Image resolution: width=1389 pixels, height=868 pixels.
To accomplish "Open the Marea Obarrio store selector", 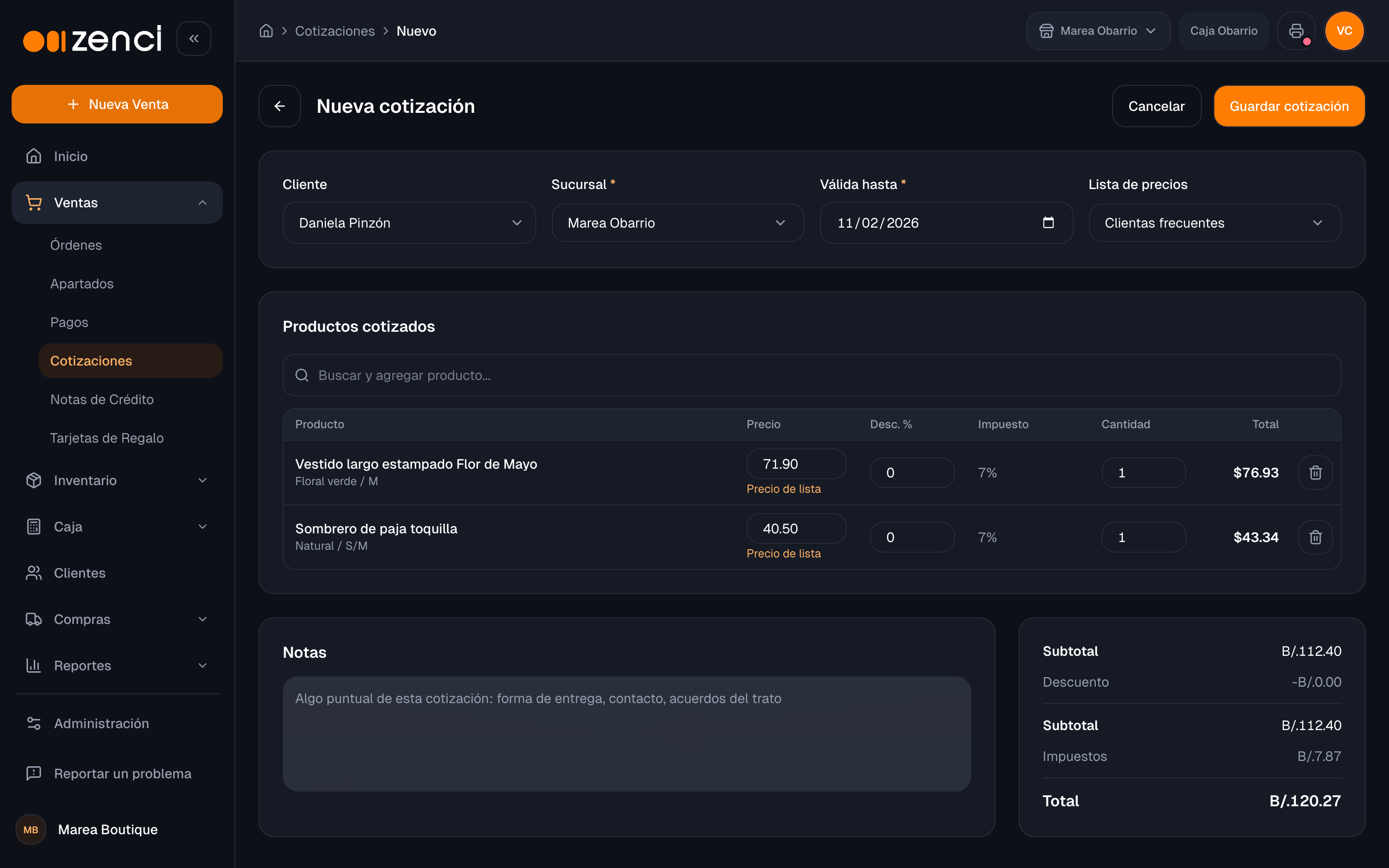I will point(1098,31).
